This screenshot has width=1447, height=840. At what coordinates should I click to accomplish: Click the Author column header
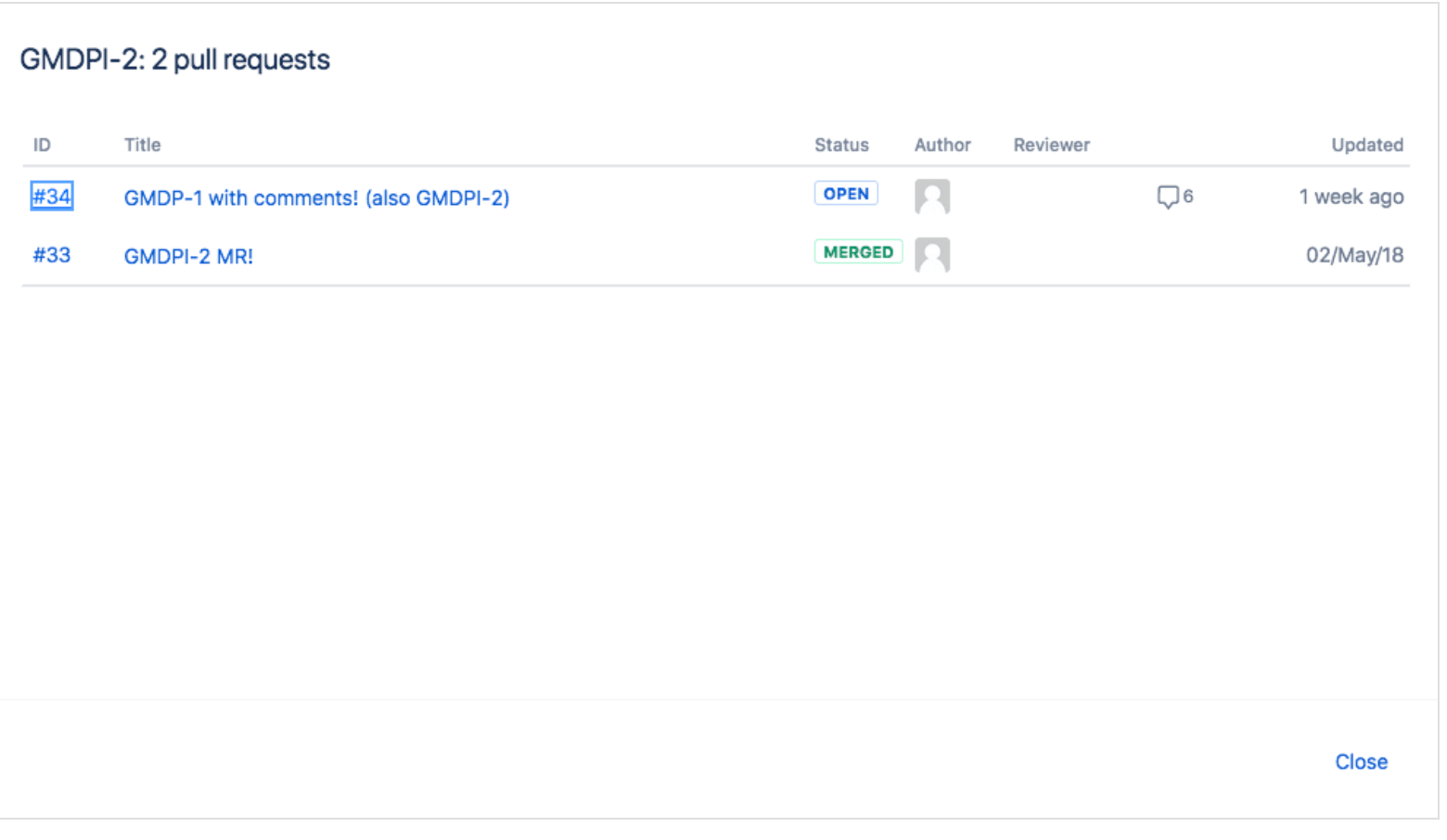pyautogui.click(x=941, y=145)
